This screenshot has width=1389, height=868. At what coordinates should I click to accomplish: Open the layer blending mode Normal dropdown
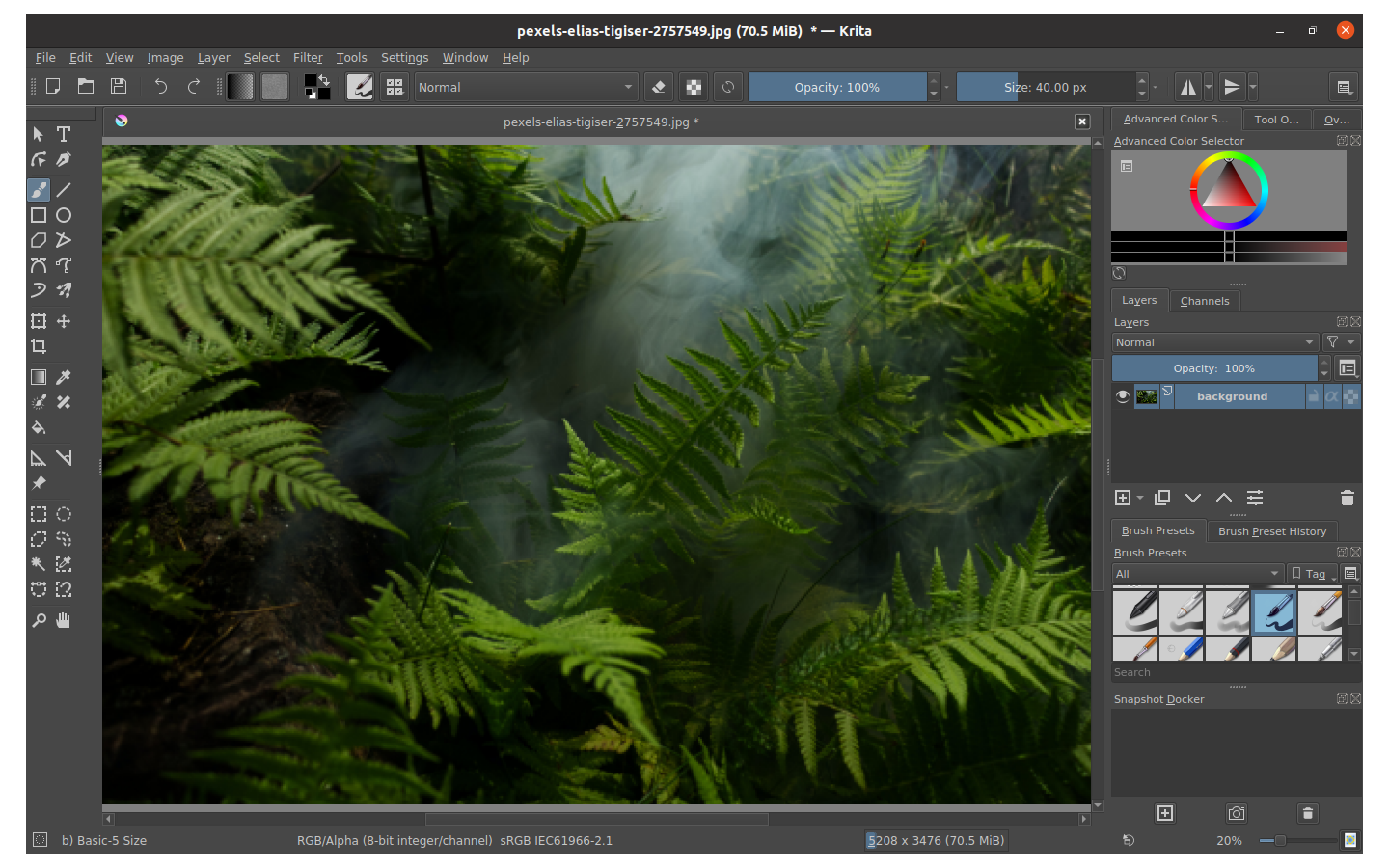coord(1215,342)
